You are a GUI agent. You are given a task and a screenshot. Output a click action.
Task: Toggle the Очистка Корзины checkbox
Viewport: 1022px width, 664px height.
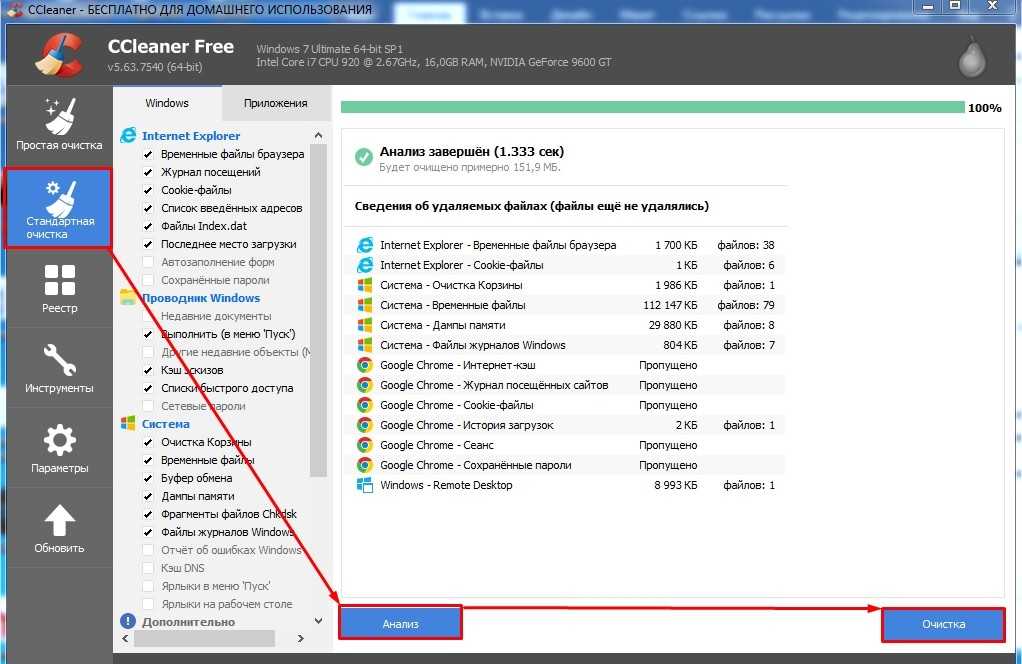pyautogui.click(x=148, y=442)
